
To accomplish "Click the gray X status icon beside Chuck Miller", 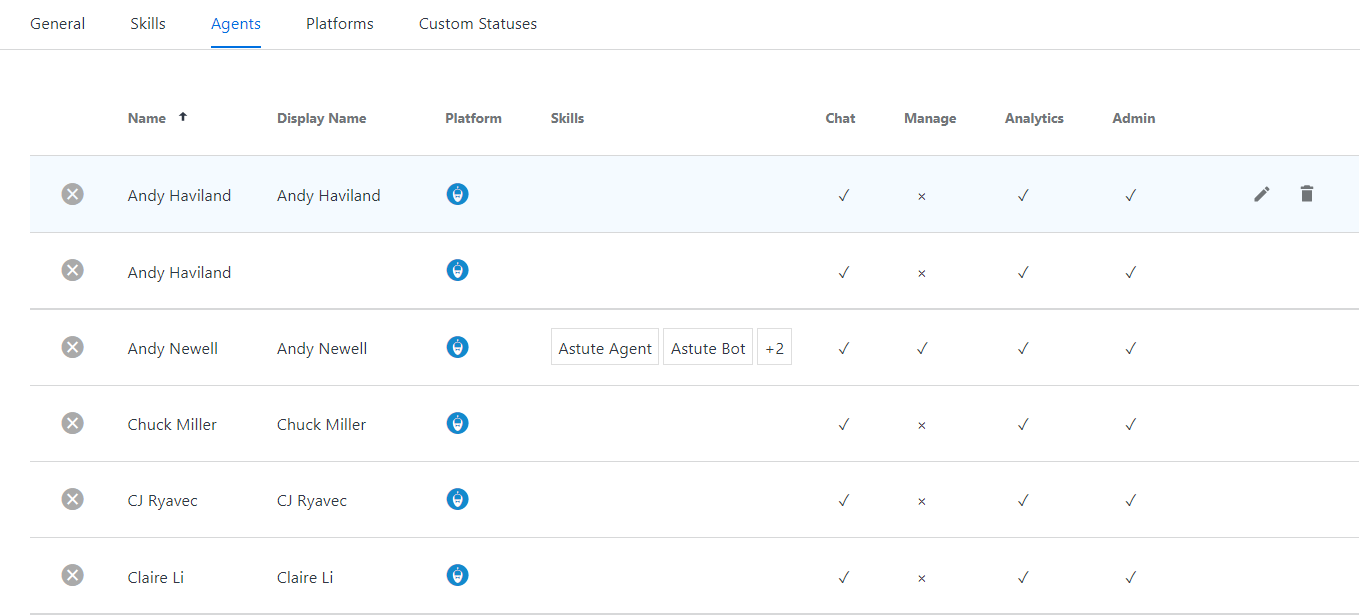I will [x=72, y=423].
